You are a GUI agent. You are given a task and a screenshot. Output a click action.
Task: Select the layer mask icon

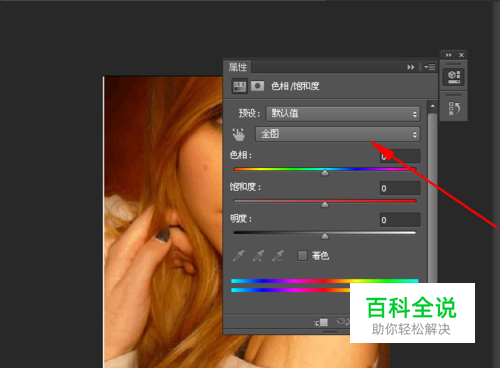point(257,86)
